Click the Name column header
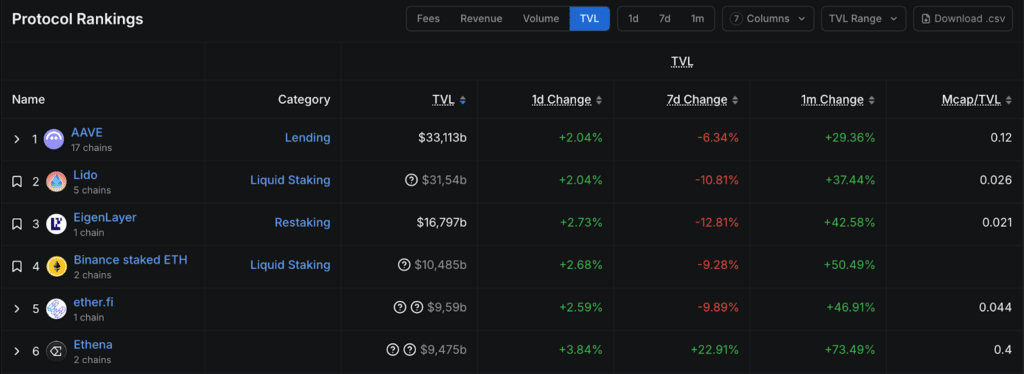This screenshot has width=1024, height=374. coord(28,100)
